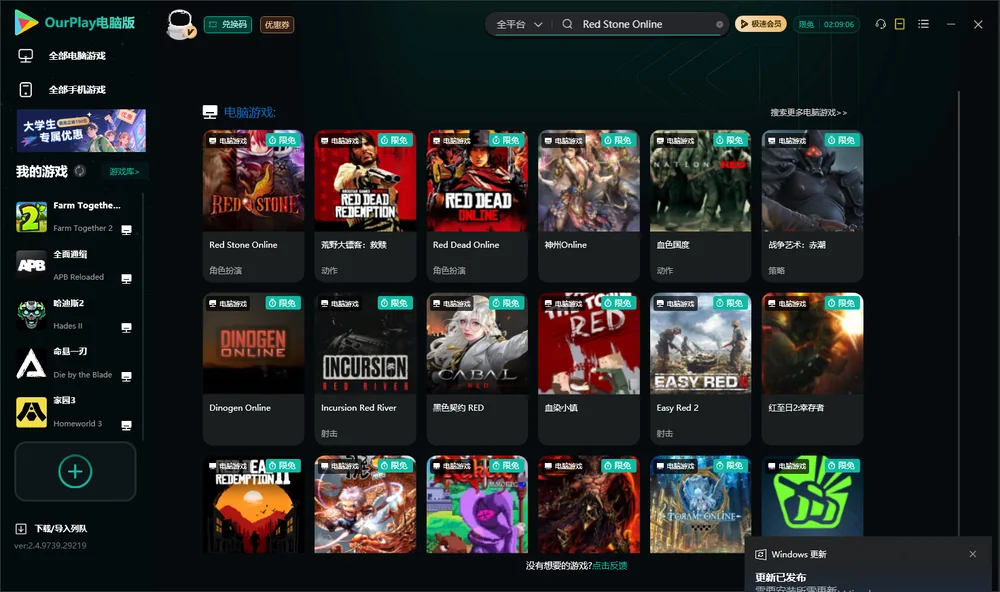
Task: Click the OurPlay logo icon
Action: (26, 23)
